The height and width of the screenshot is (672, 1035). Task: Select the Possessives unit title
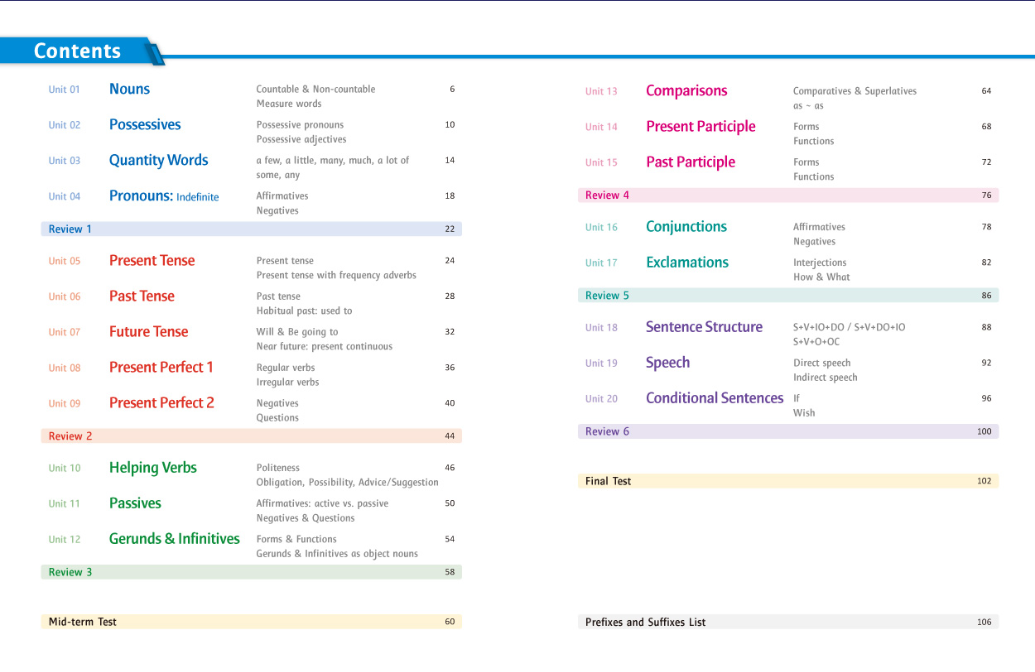145,125
